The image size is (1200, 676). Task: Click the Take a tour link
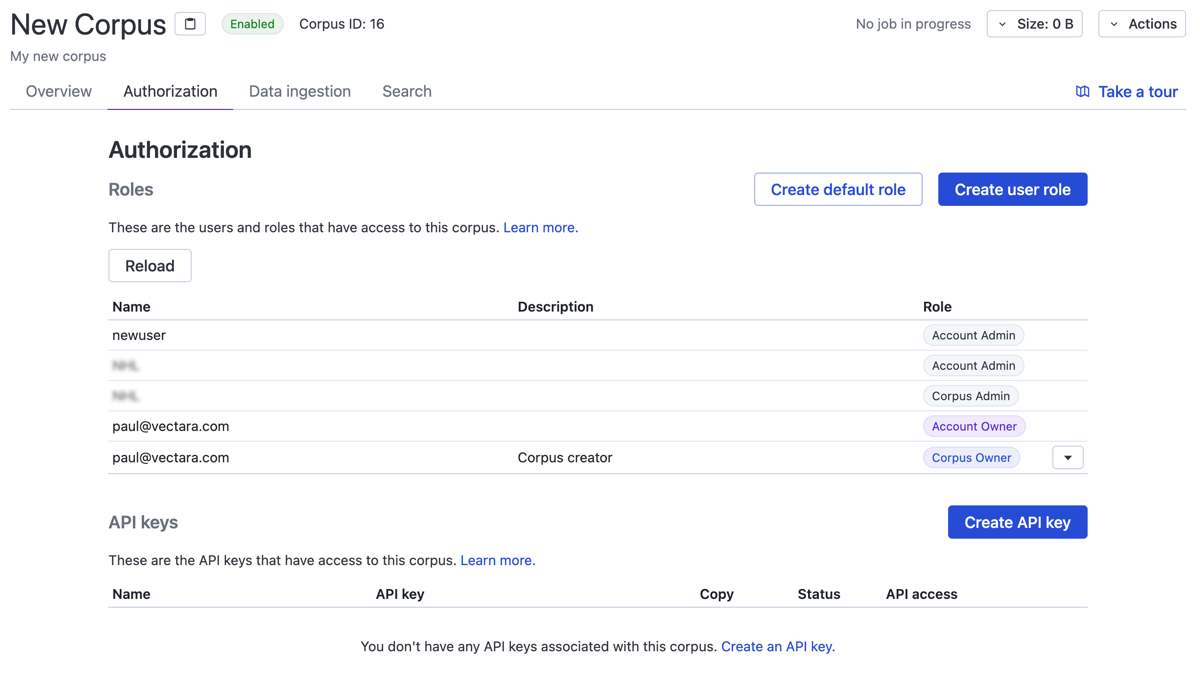1137,92
